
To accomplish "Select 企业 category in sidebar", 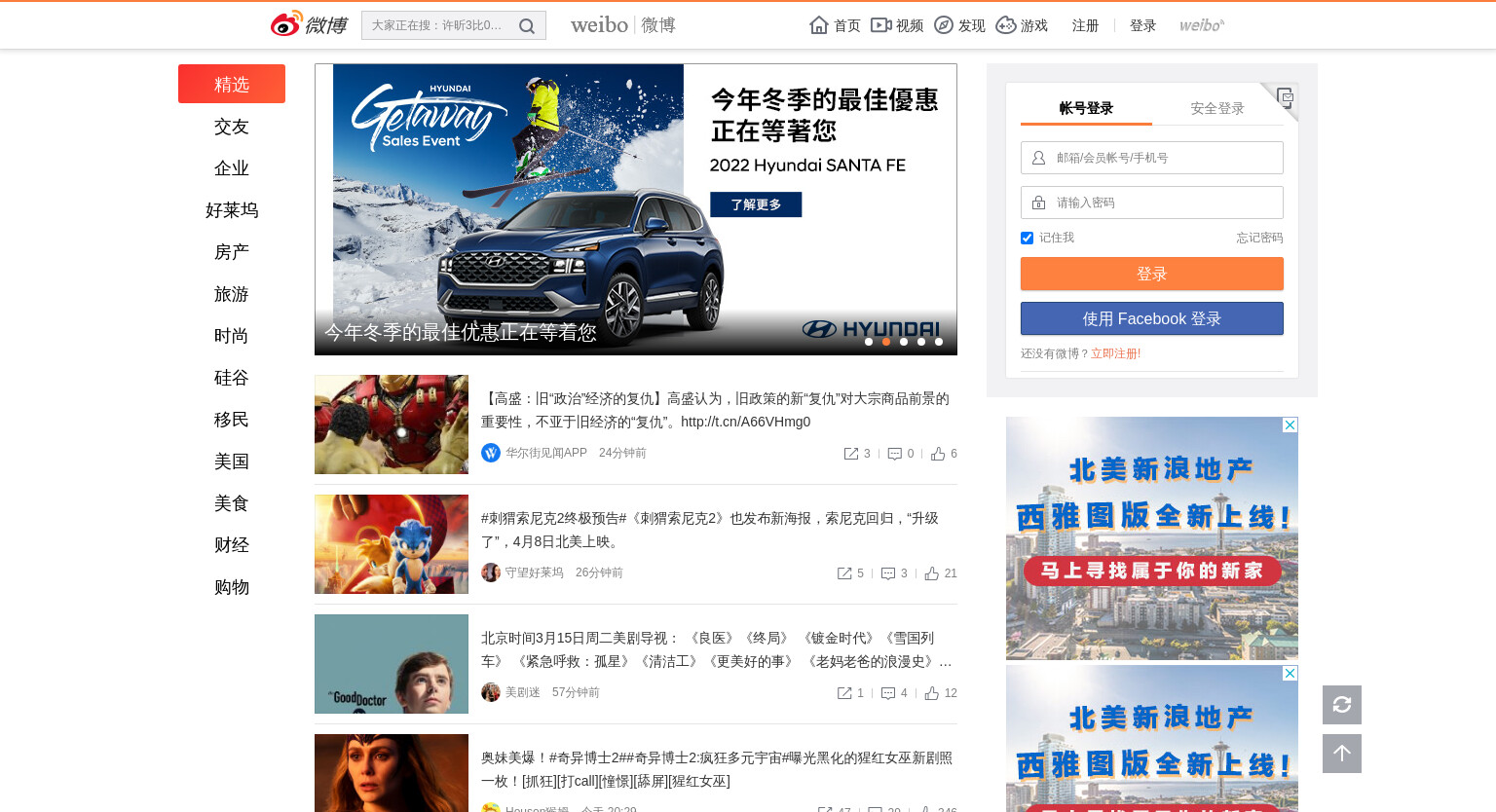I will click(x=232, y=168).
